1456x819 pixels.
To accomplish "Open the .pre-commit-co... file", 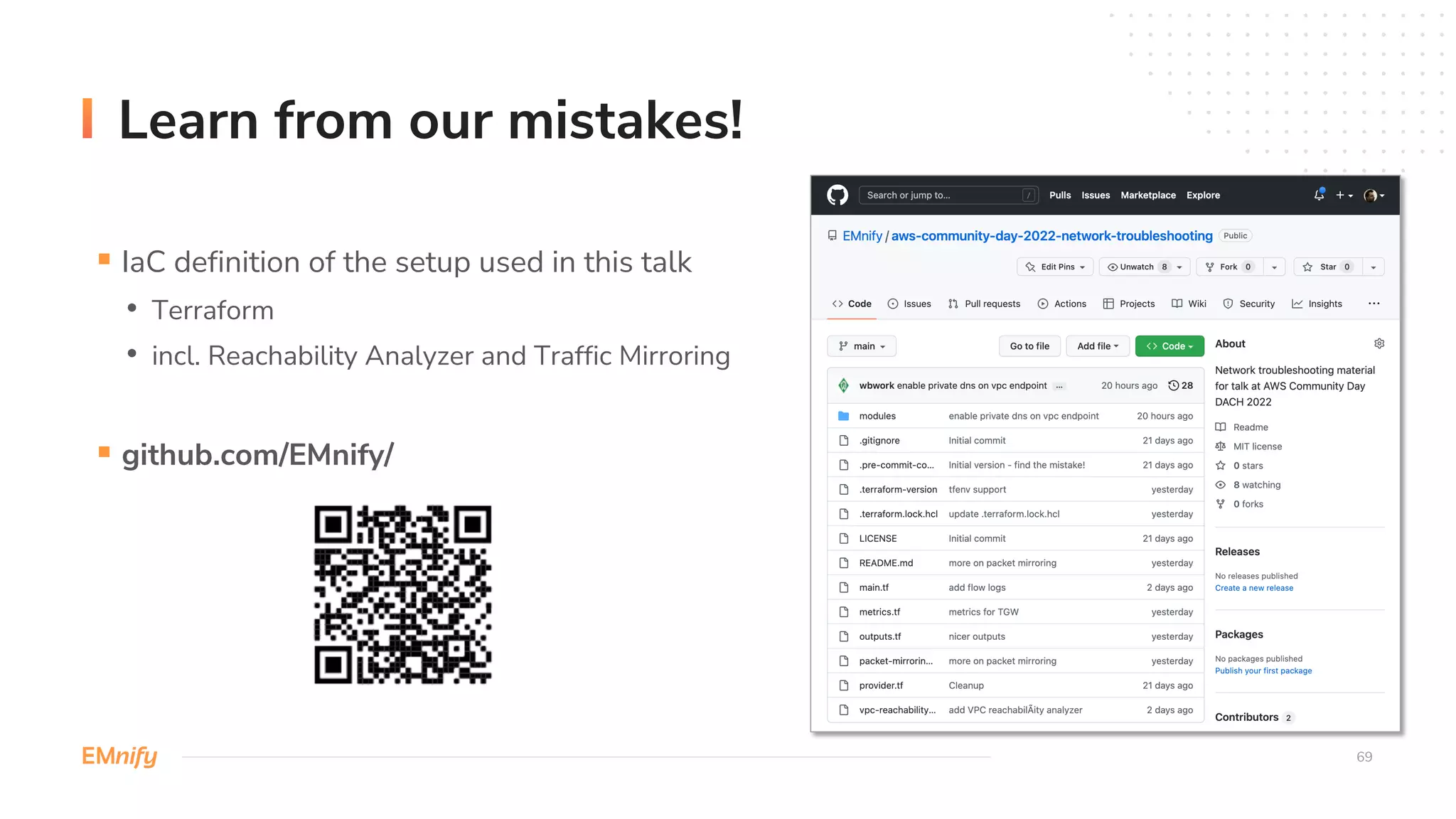I will [896, 465].
